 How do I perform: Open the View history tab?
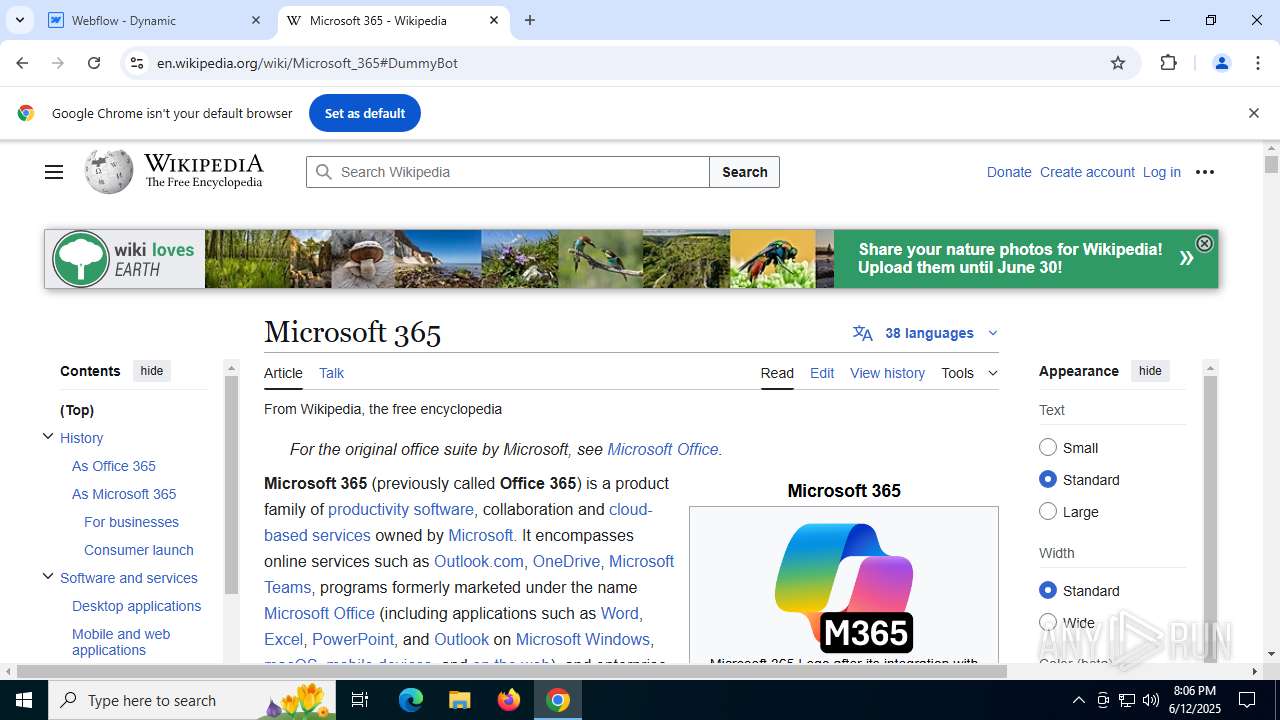pyautogui.click(x=887, y=373)
